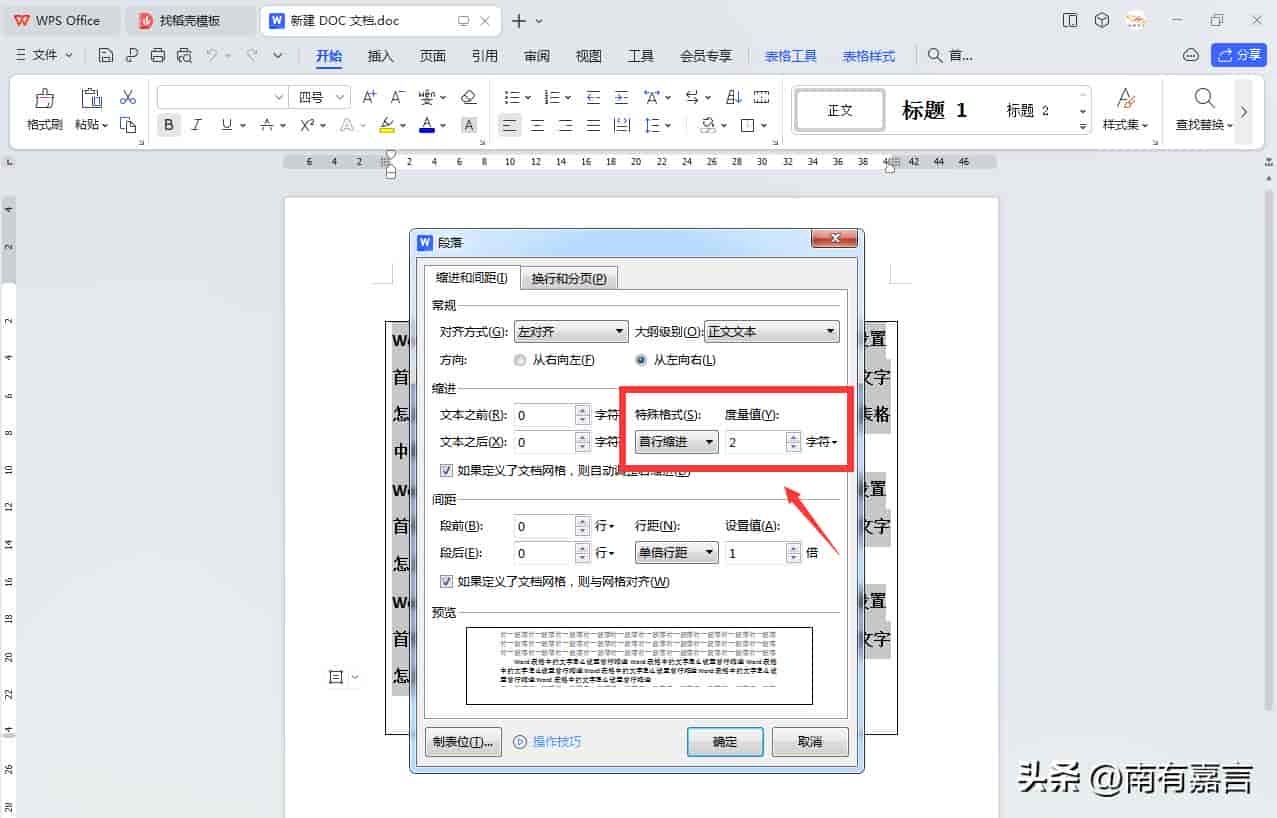Click the Decrease indent icon
The width and height of the screenshot is (1277, 818).
coord(593,97)
